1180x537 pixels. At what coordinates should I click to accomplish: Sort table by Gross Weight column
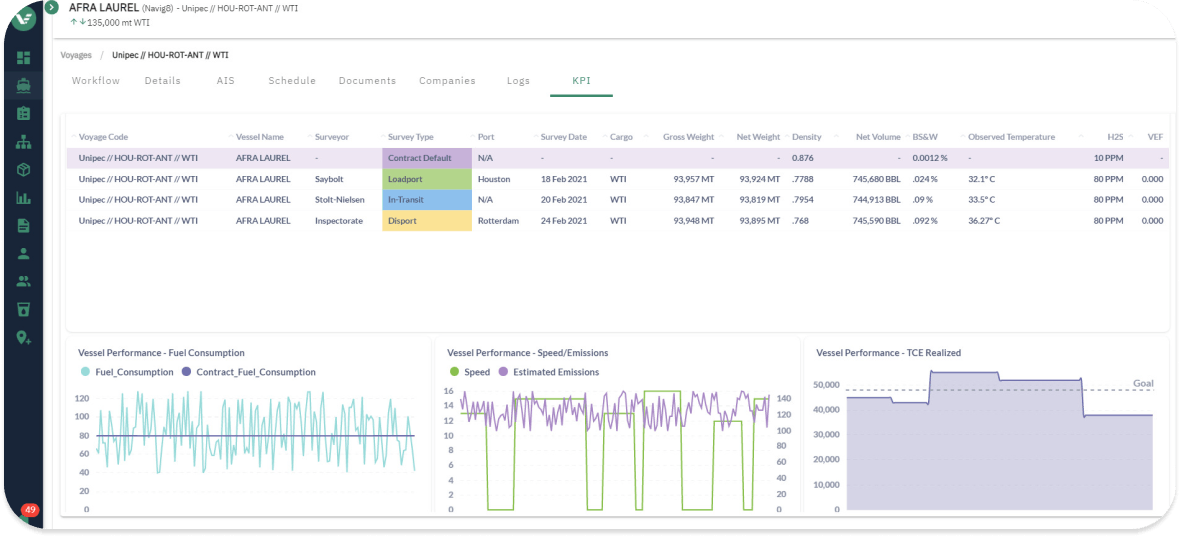(x=688, y=137)
